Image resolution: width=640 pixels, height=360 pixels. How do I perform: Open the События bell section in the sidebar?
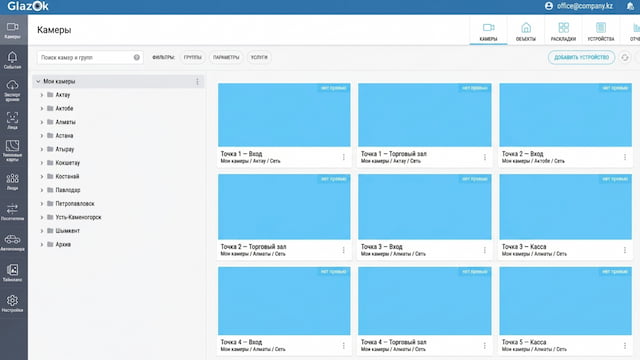[x=13, y=60]
